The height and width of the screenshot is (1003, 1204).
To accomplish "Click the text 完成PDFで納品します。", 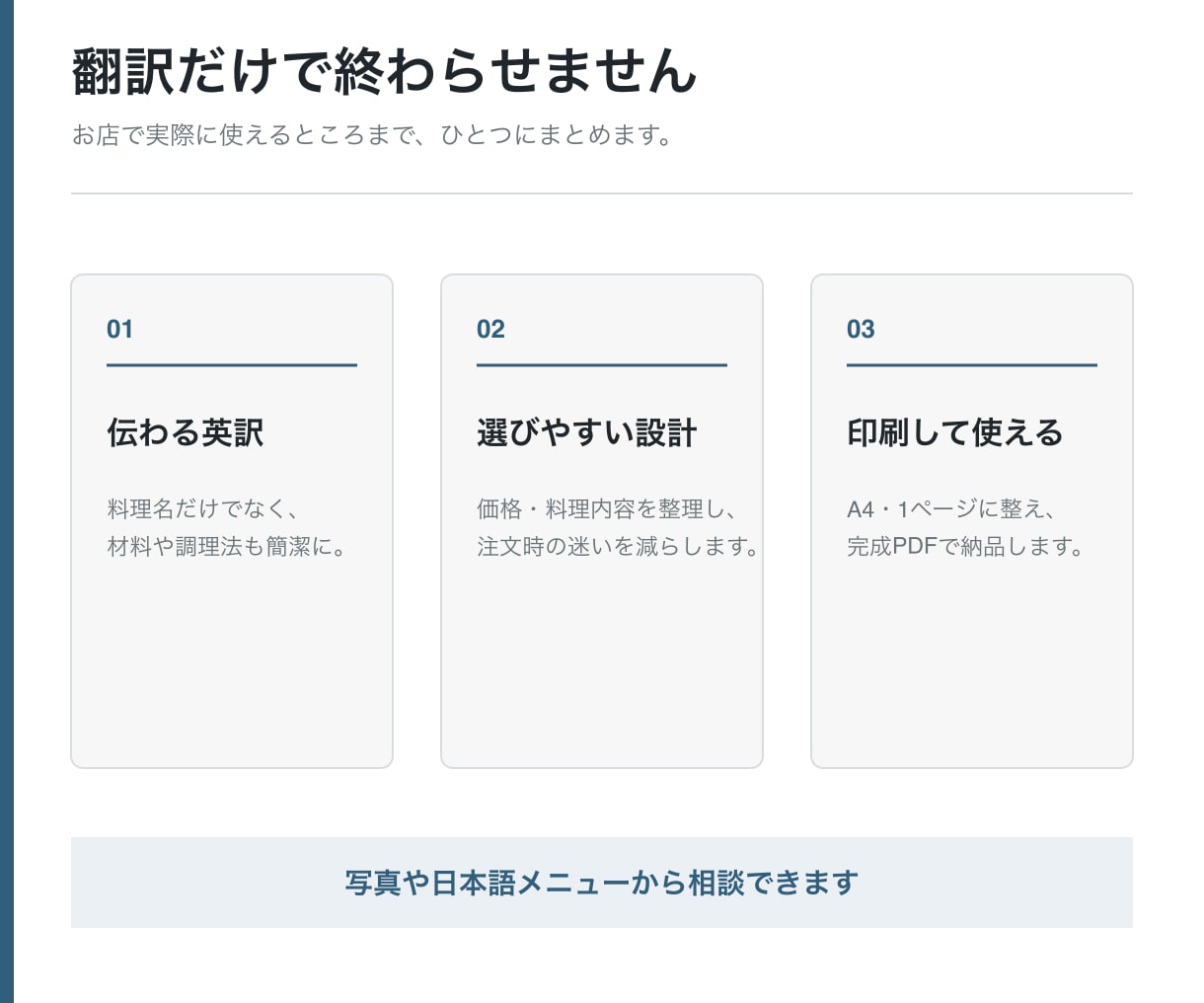I will [x=965, y=546].
